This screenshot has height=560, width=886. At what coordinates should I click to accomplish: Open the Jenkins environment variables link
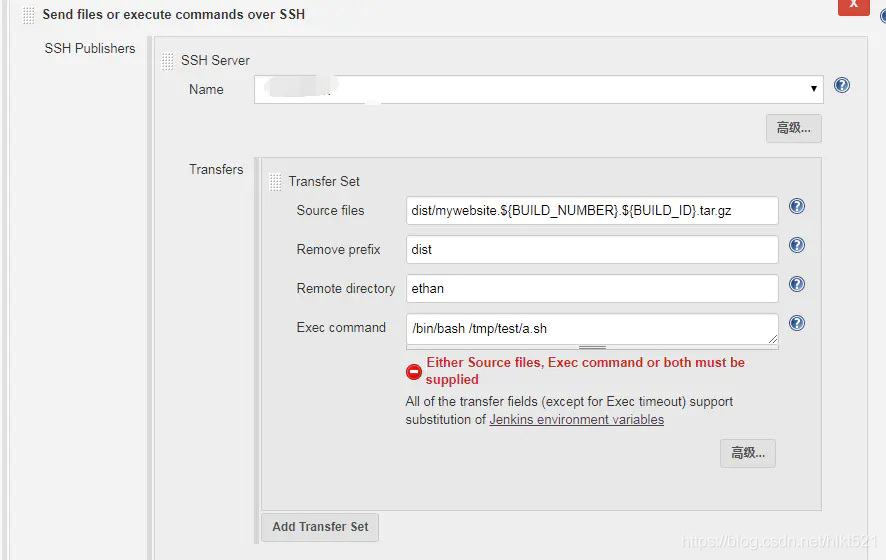coord(576,420)
